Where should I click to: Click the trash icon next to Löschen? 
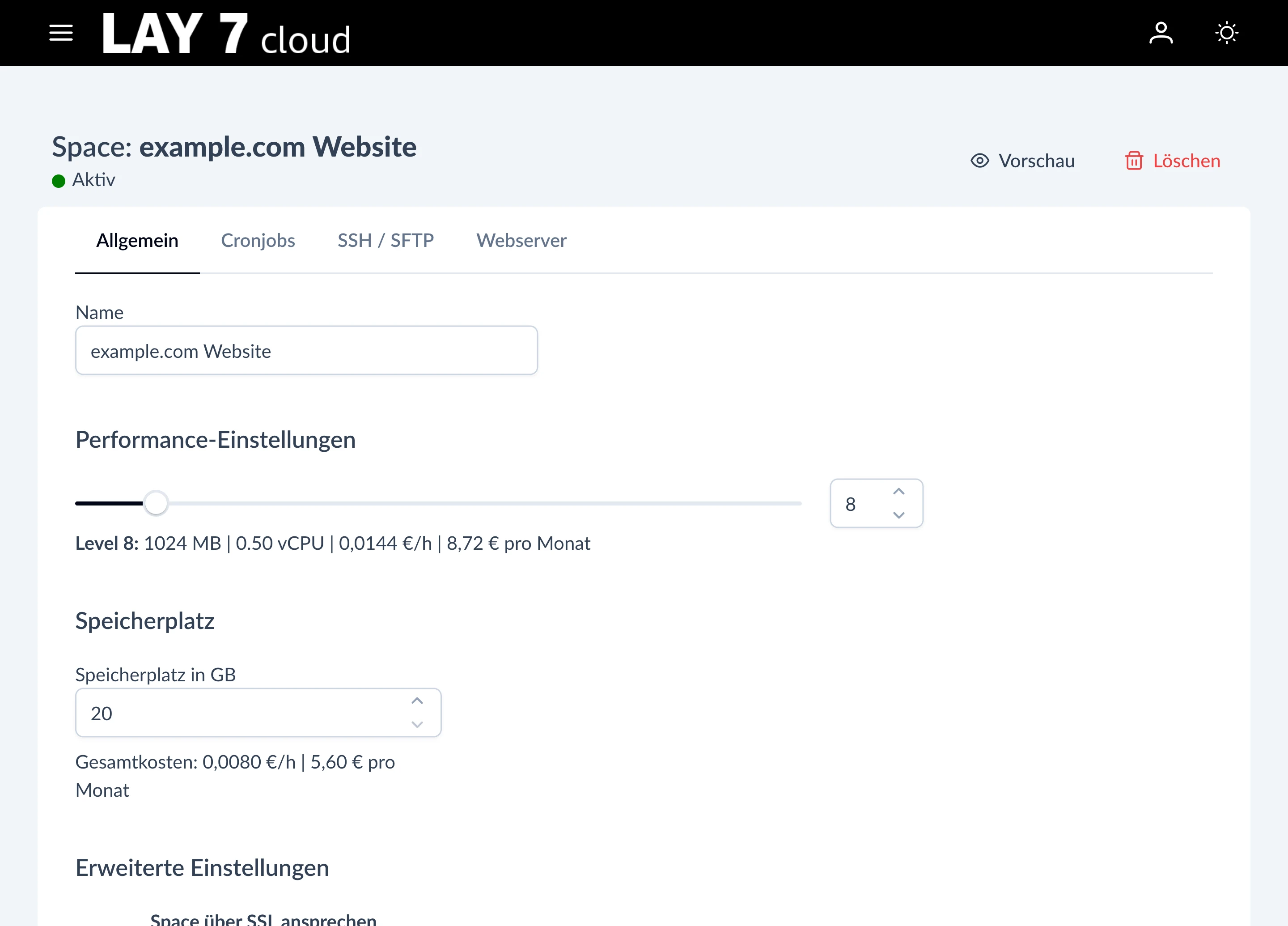(1134, 161)
